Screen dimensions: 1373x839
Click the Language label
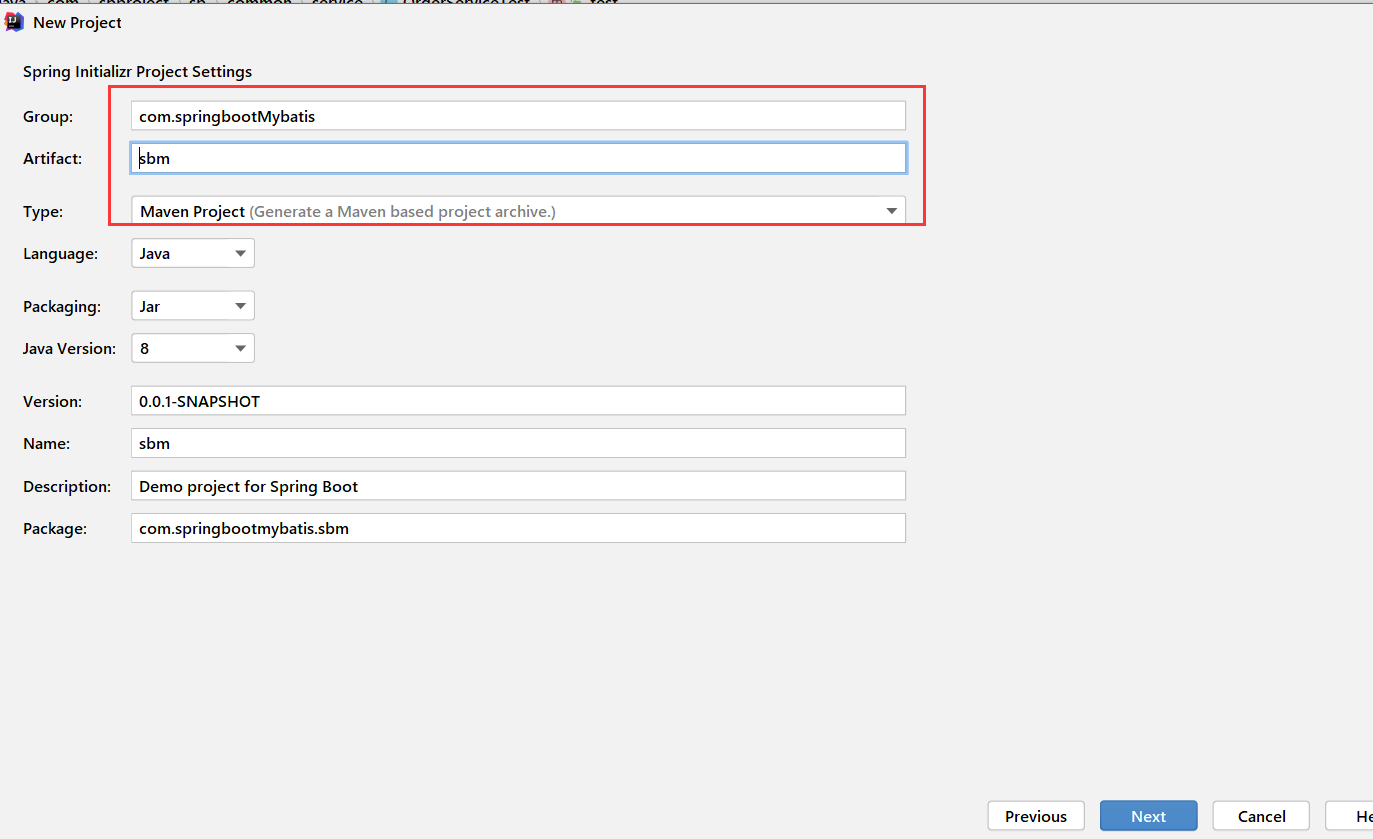60,253
